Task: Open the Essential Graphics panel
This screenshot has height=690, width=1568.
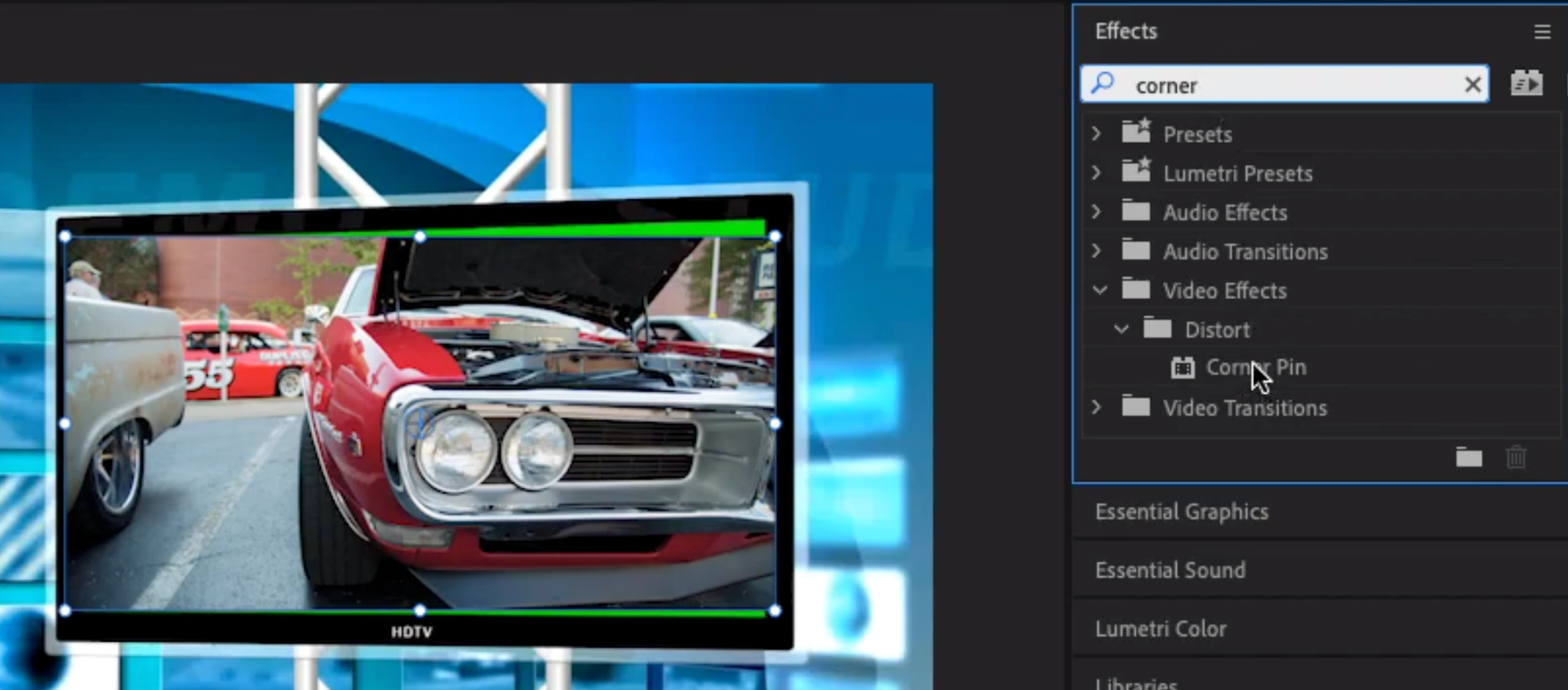Action: click(x=1182, y=512)
